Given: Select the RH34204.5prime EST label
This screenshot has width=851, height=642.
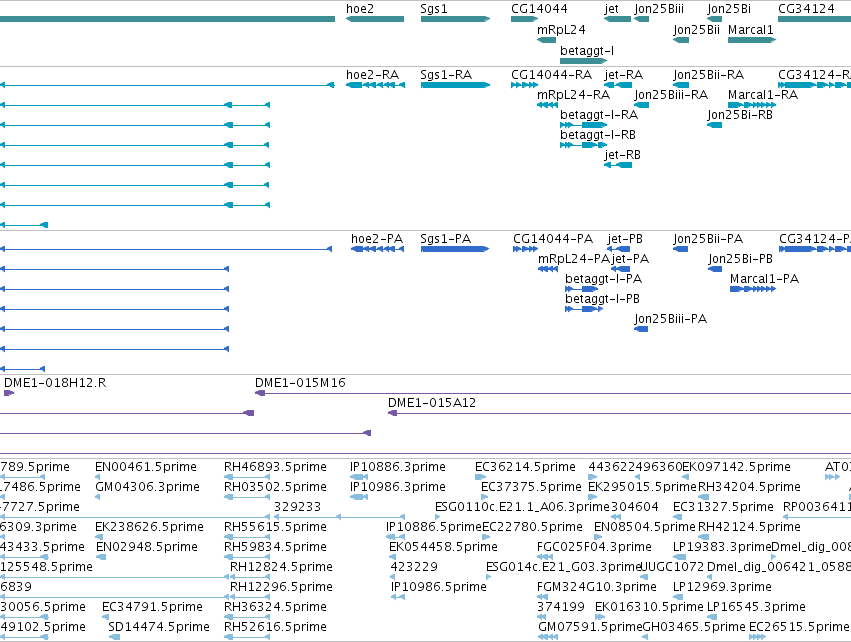Looking at the screenshot, I should (750, 487).
